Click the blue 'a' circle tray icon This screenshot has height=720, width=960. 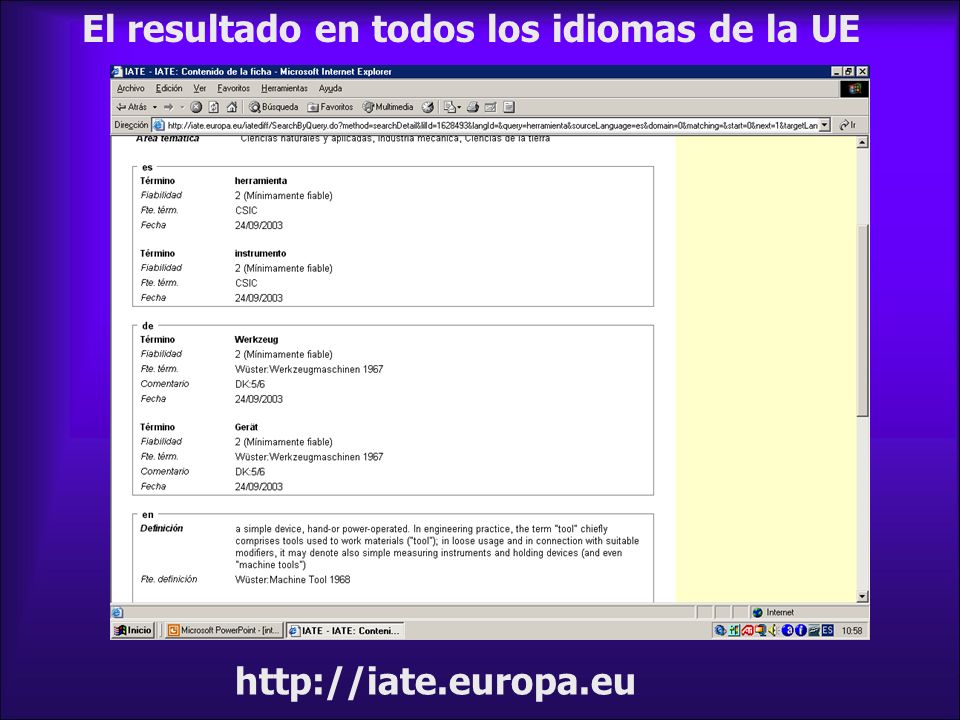click(x=788, y=630)
